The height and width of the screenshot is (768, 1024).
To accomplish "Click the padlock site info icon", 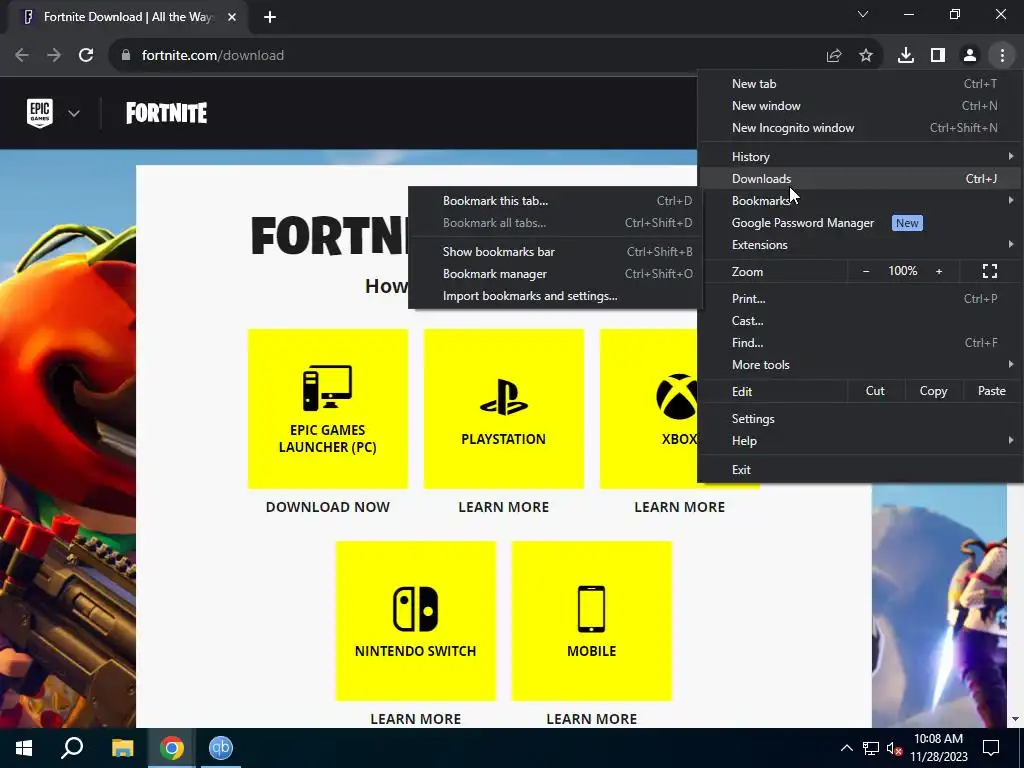I will pos(126,56).
